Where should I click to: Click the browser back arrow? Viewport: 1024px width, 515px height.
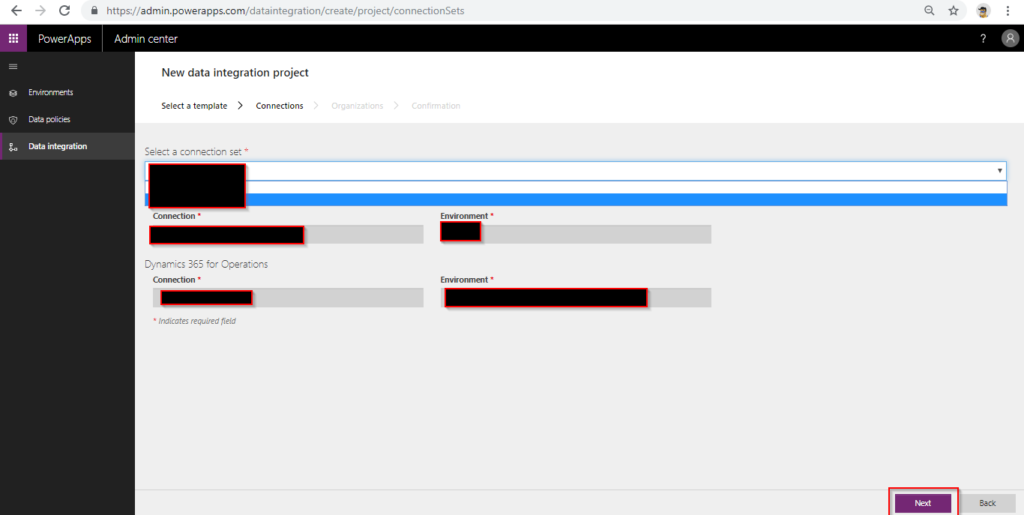[16, 11]
